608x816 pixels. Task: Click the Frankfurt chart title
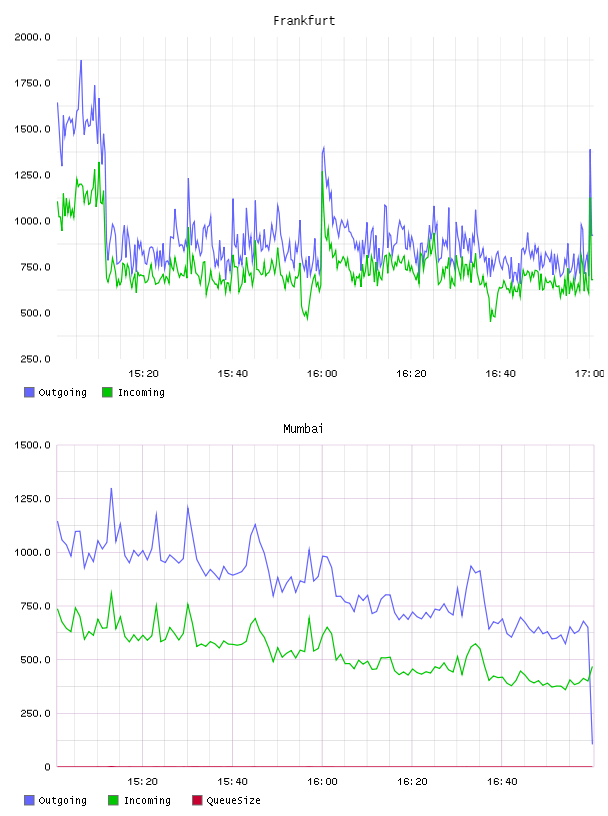tap(304, 21)
